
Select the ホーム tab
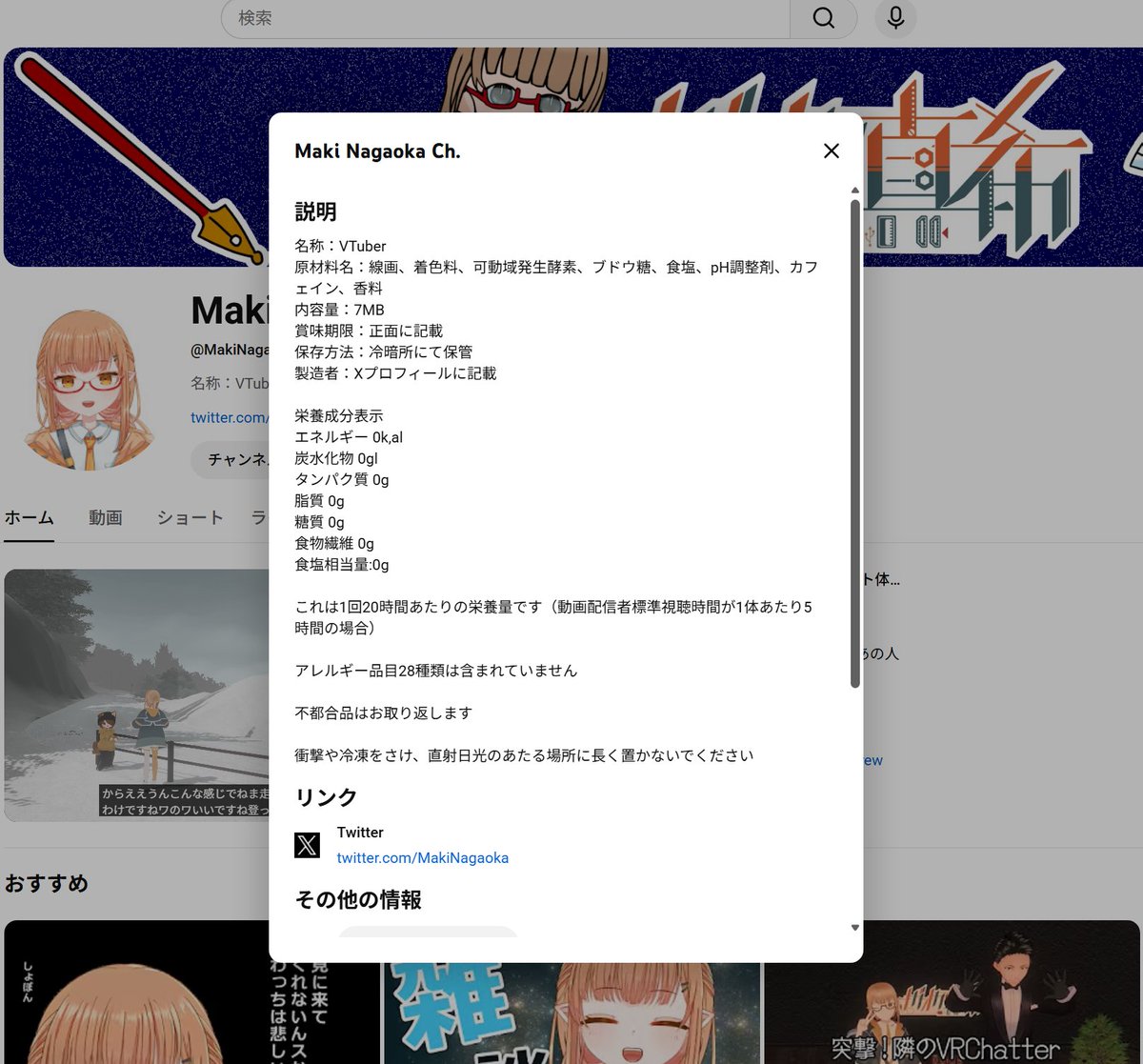tap(30, 518)
